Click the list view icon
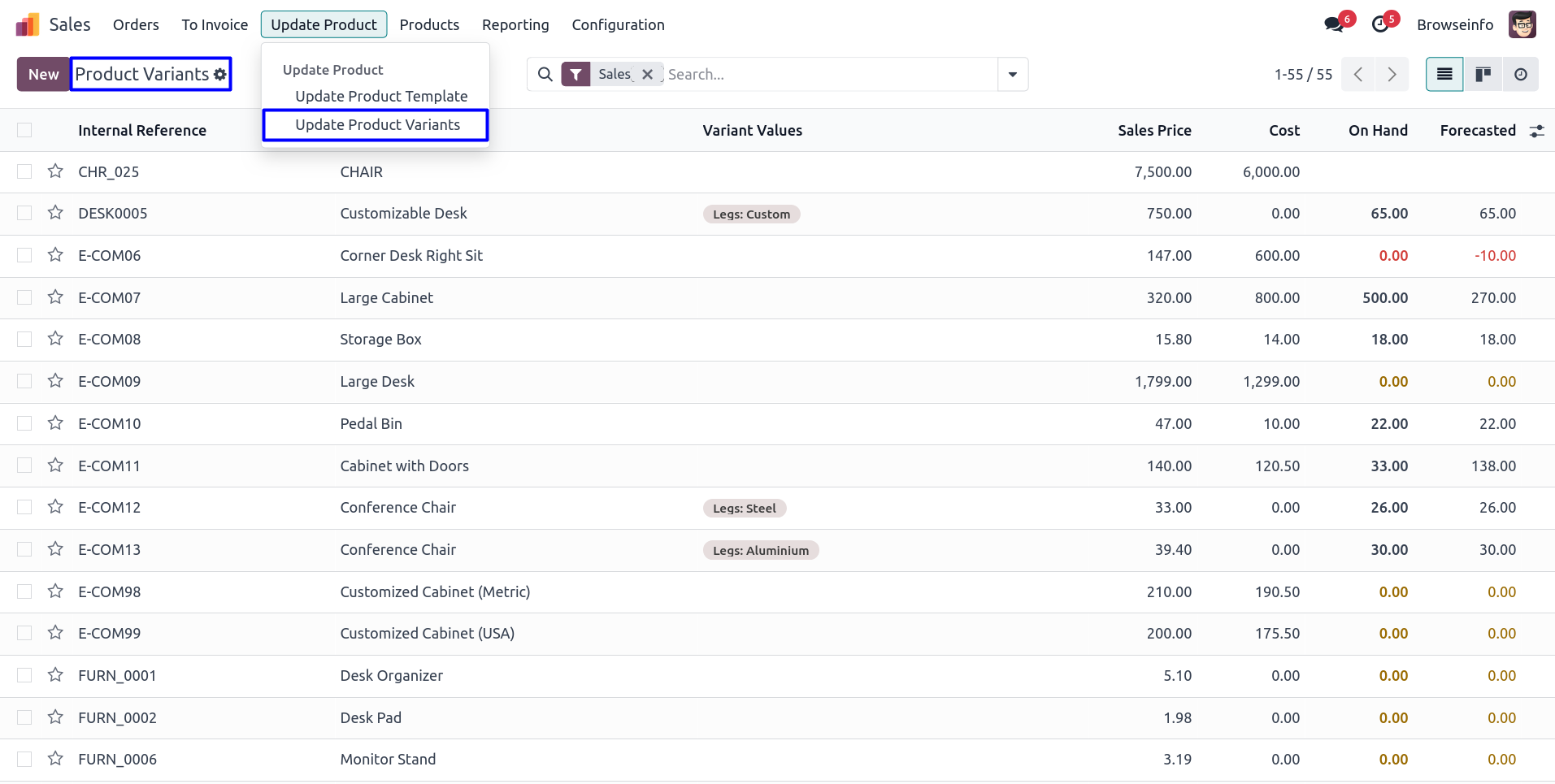The image size is (1555, 784). (x=1444, y=74)
